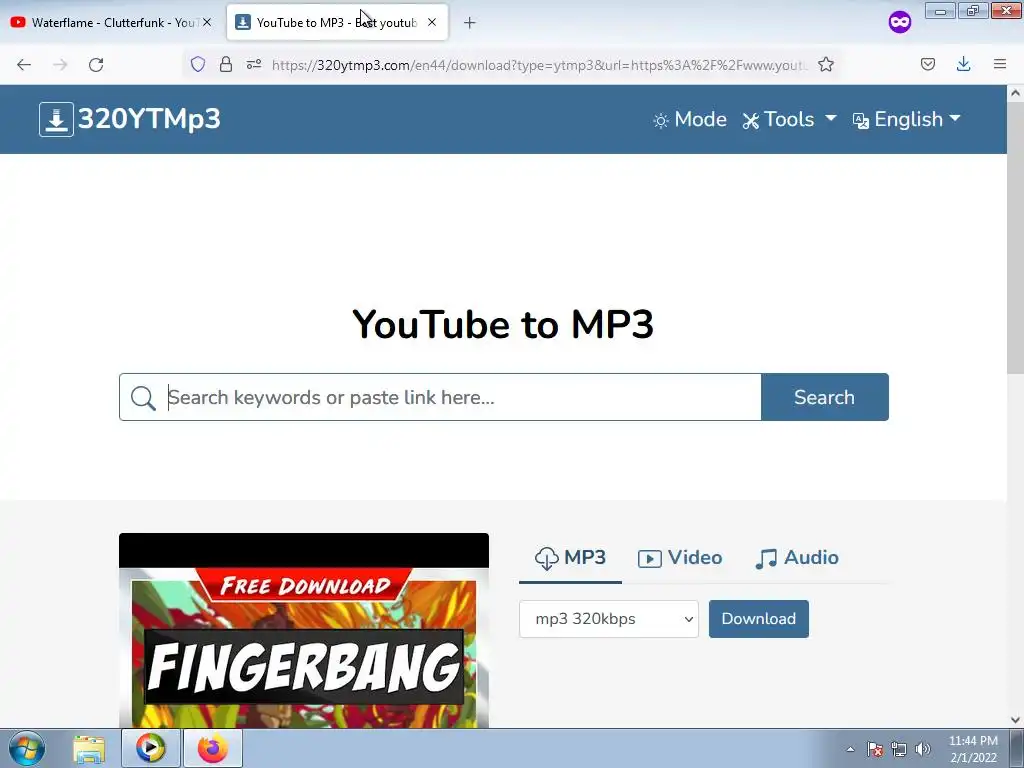Click the site security padlock icon
Viewport: 1024px width, 768px height.
pos(226,65)
